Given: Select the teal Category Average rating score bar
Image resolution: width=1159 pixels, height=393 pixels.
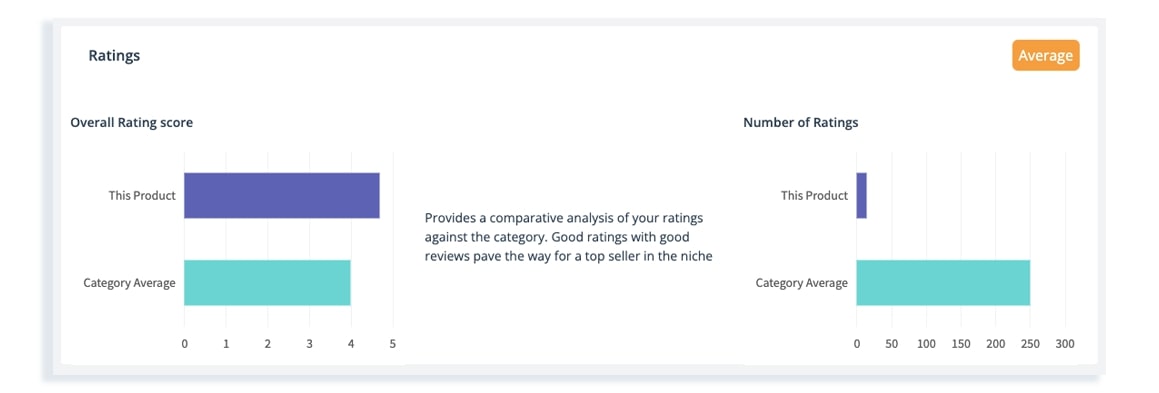Looking at the screenshot, I should (267, 282).
